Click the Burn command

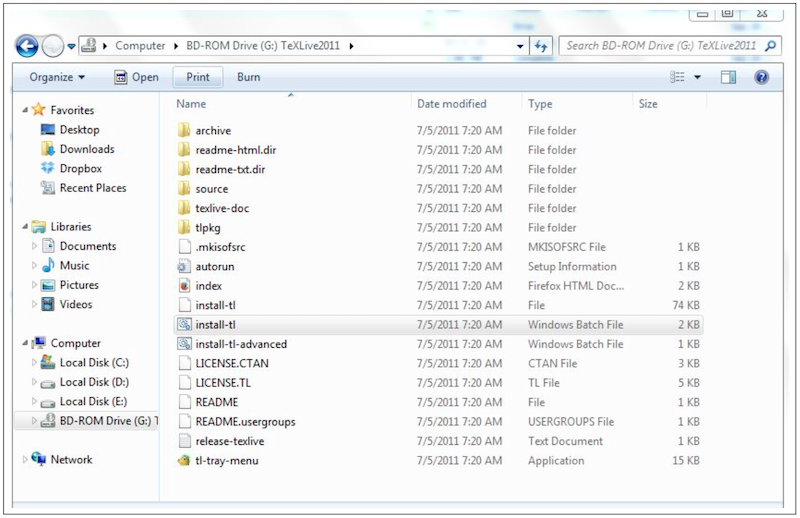tap(248, 77)
